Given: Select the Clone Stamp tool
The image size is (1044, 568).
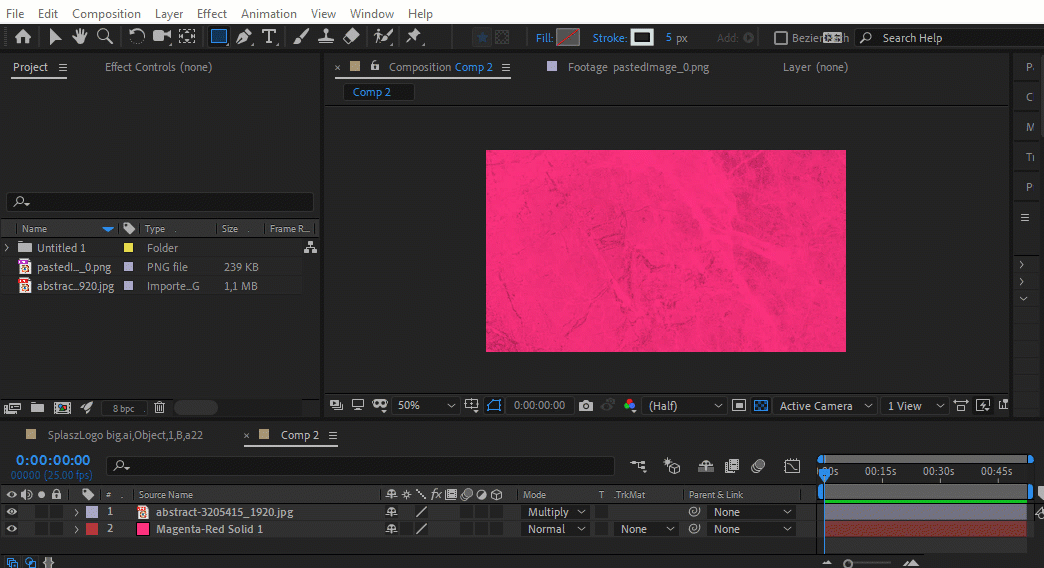Looking at the screenshot, I should click(x=326, y=37).
